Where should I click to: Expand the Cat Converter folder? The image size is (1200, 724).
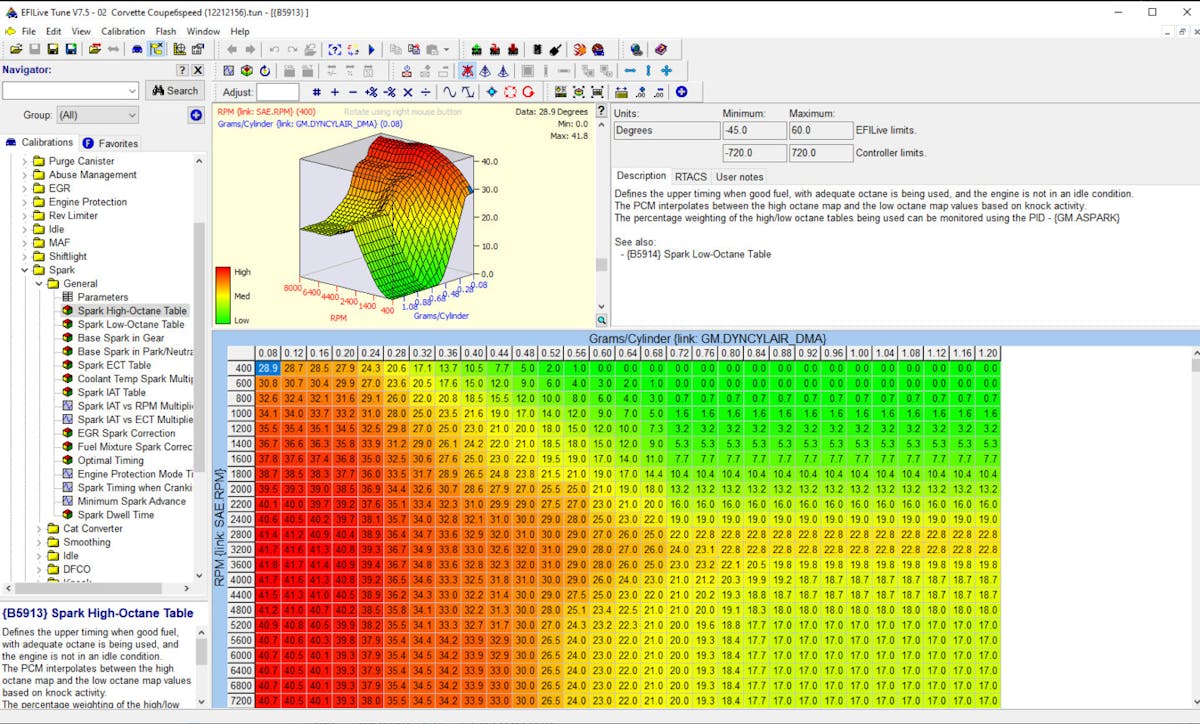pos(40,529)
